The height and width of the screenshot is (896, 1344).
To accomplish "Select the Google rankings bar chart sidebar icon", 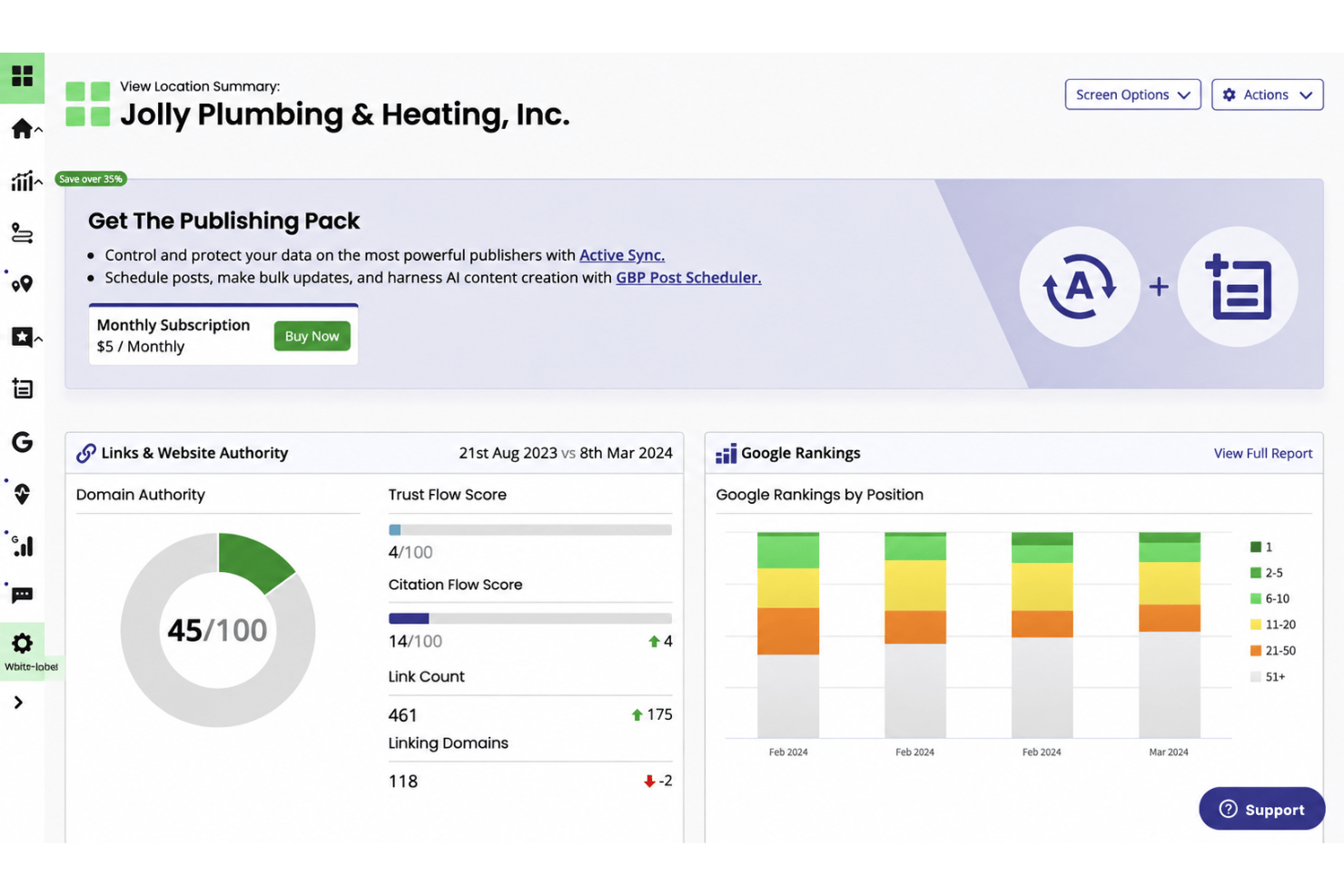I will [23, 546].
